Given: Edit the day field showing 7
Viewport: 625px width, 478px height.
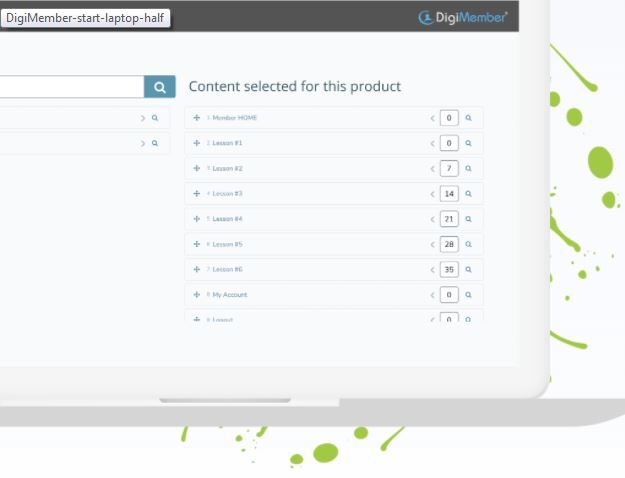Looking at the screenshot, I should pos(449,169).
